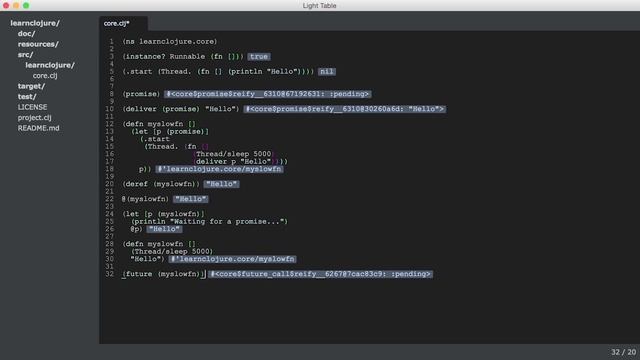Click the 32 / 20 cursor position indicator
The image size is (640, 360).
coord(623,352)
